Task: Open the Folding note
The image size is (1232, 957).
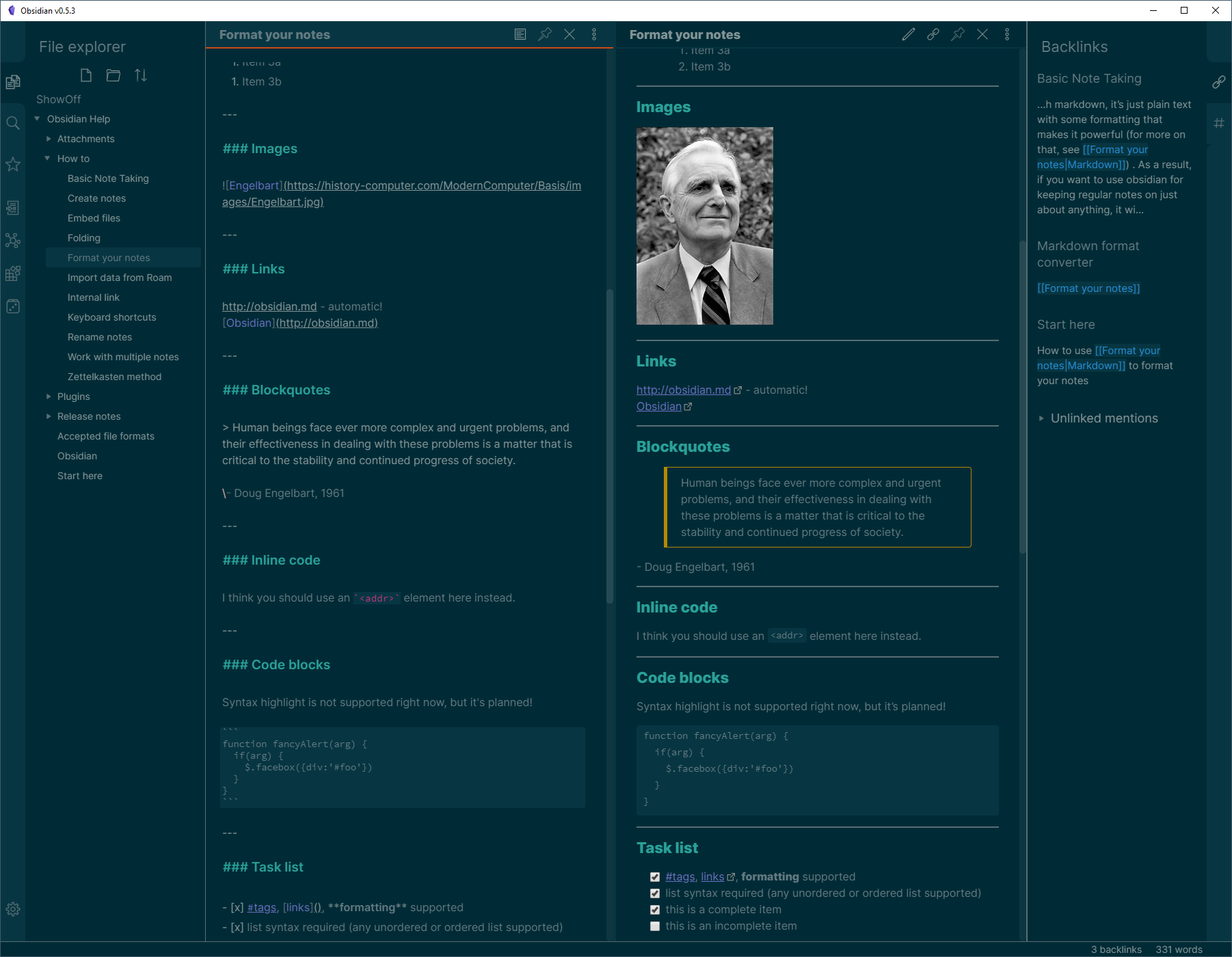Action: (83, 238)
